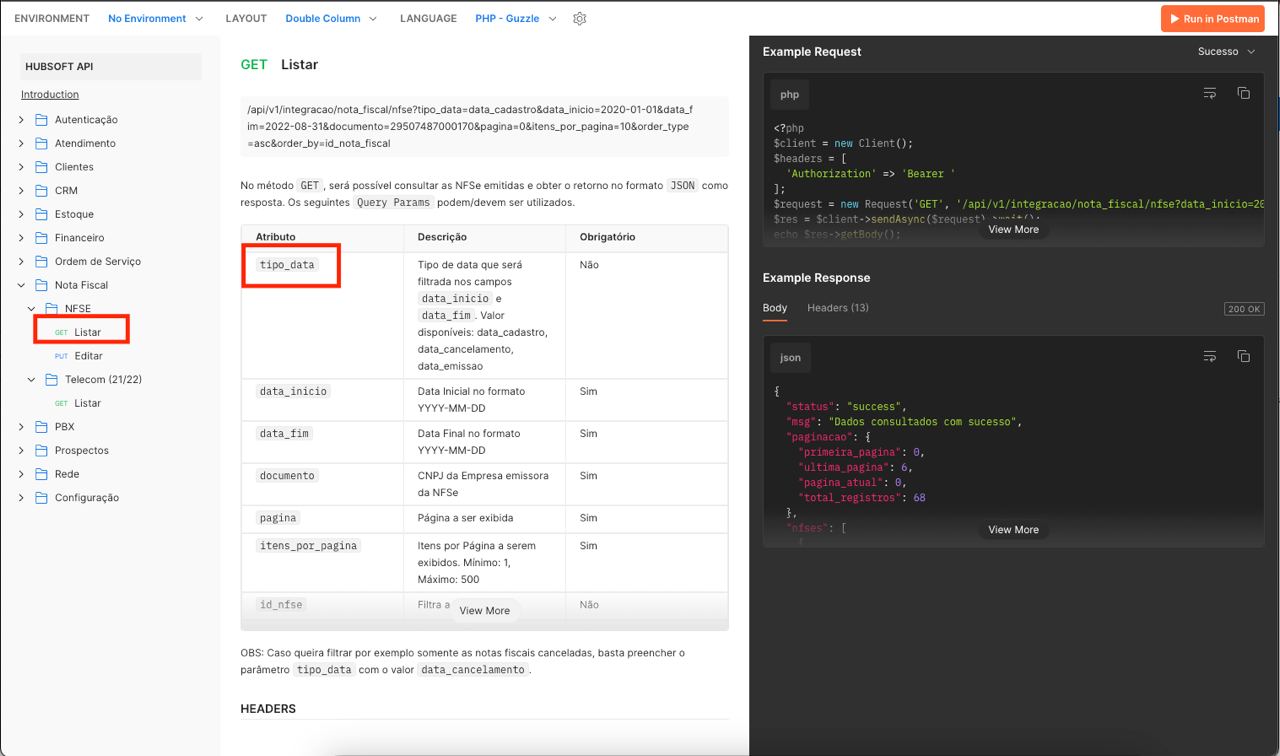Copy the JSON example response body
Viewport: 1280px width, 756px height.
(1244, 356)
